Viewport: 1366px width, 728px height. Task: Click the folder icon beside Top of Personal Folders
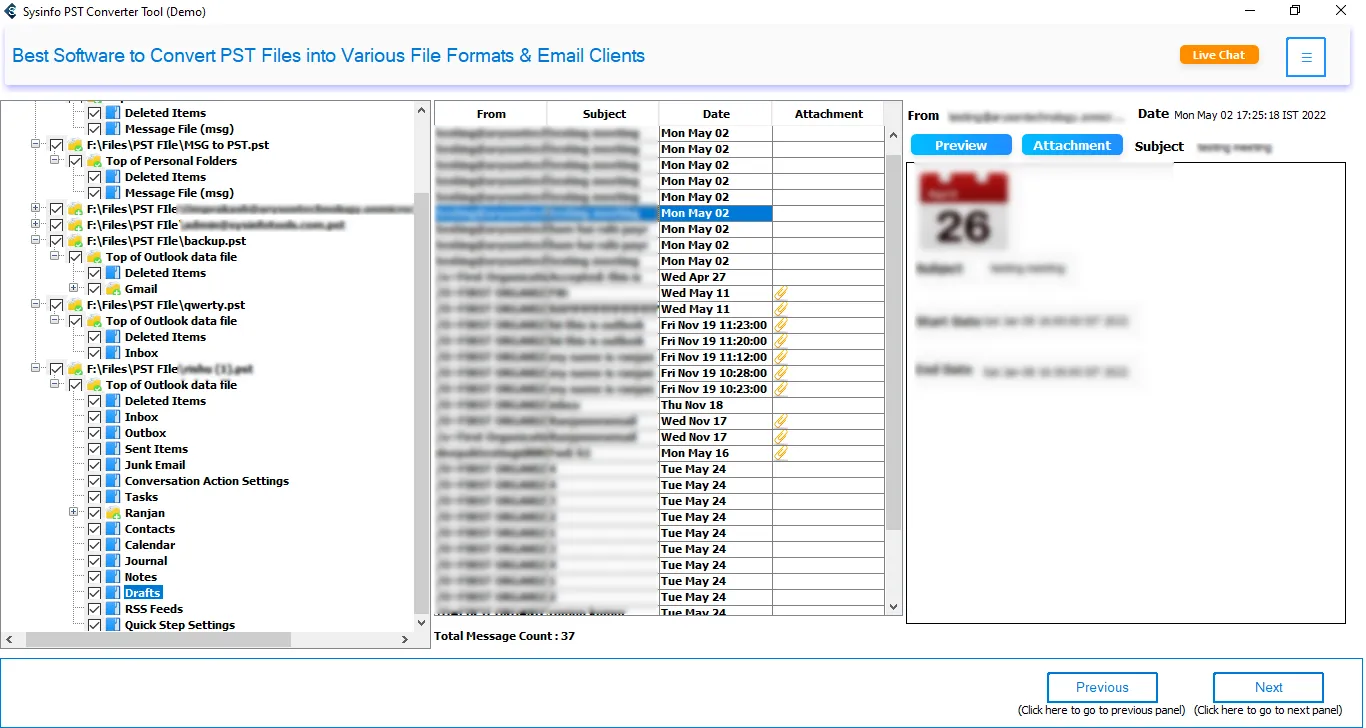(94, 161)
